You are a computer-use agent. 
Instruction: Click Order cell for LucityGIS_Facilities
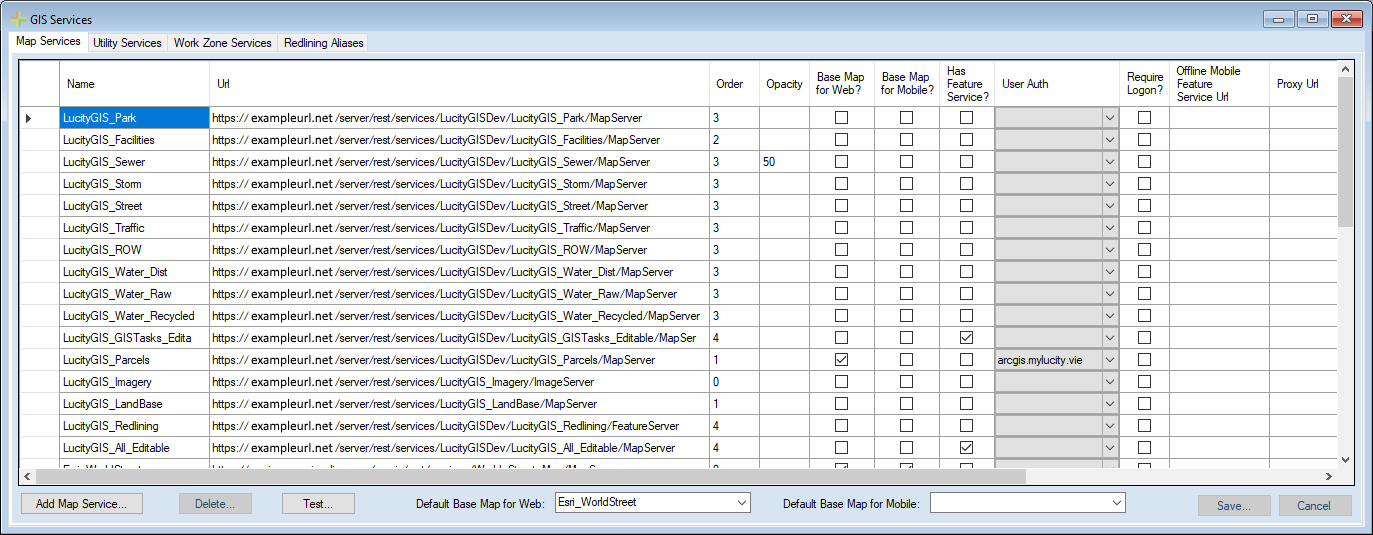pos(735,140)
